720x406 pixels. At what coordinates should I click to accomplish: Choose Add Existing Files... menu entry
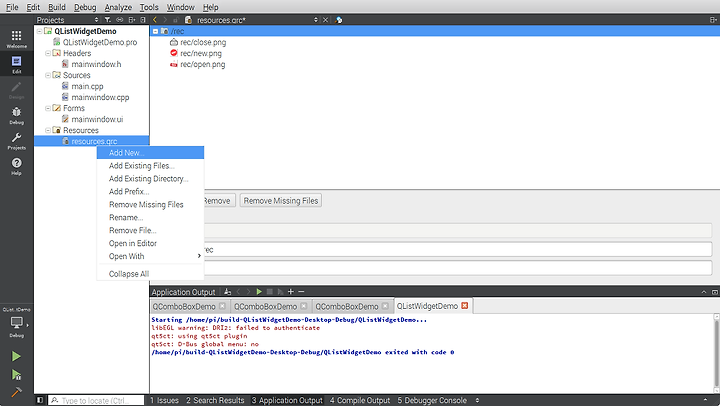click(150, 166)
